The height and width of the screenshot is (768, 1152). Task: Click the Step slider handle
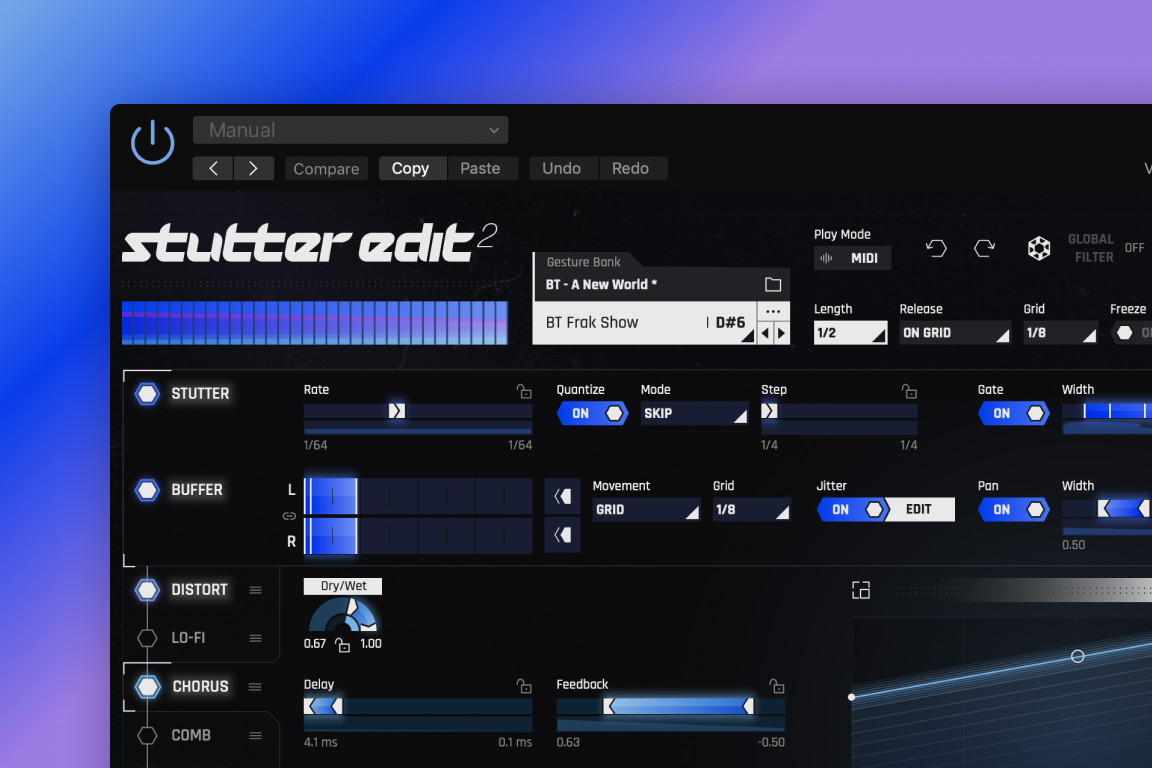[x=769, y=411]
